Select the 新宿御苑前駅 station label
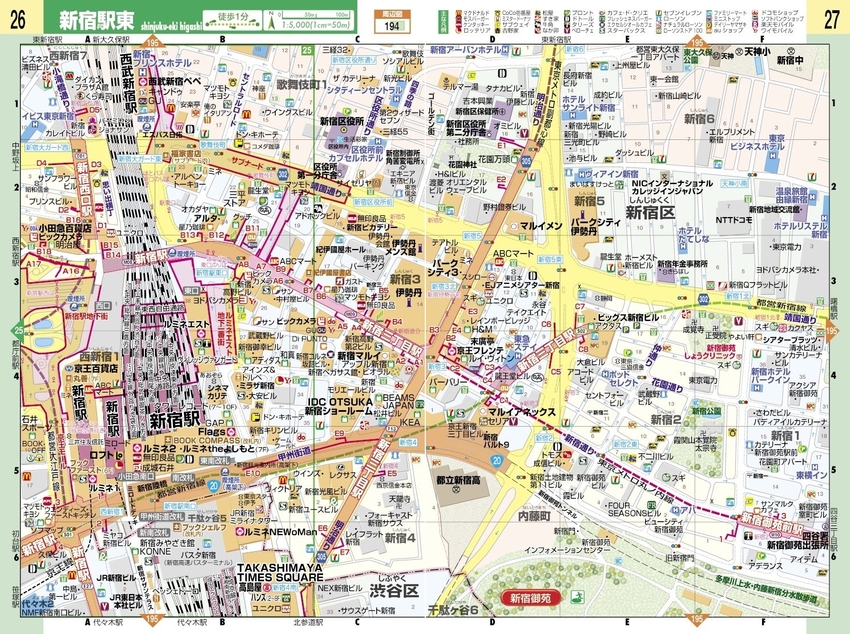 772,523
